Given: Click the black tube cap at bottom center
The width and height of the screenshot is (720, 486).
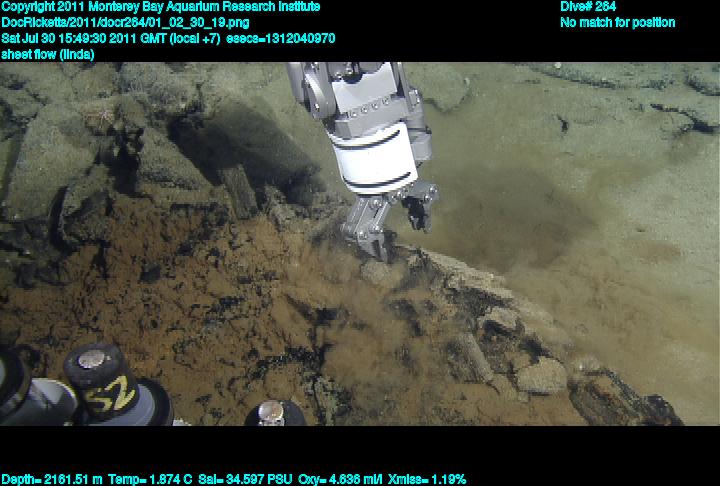Looking at the screenshot, I should (272, 412).
